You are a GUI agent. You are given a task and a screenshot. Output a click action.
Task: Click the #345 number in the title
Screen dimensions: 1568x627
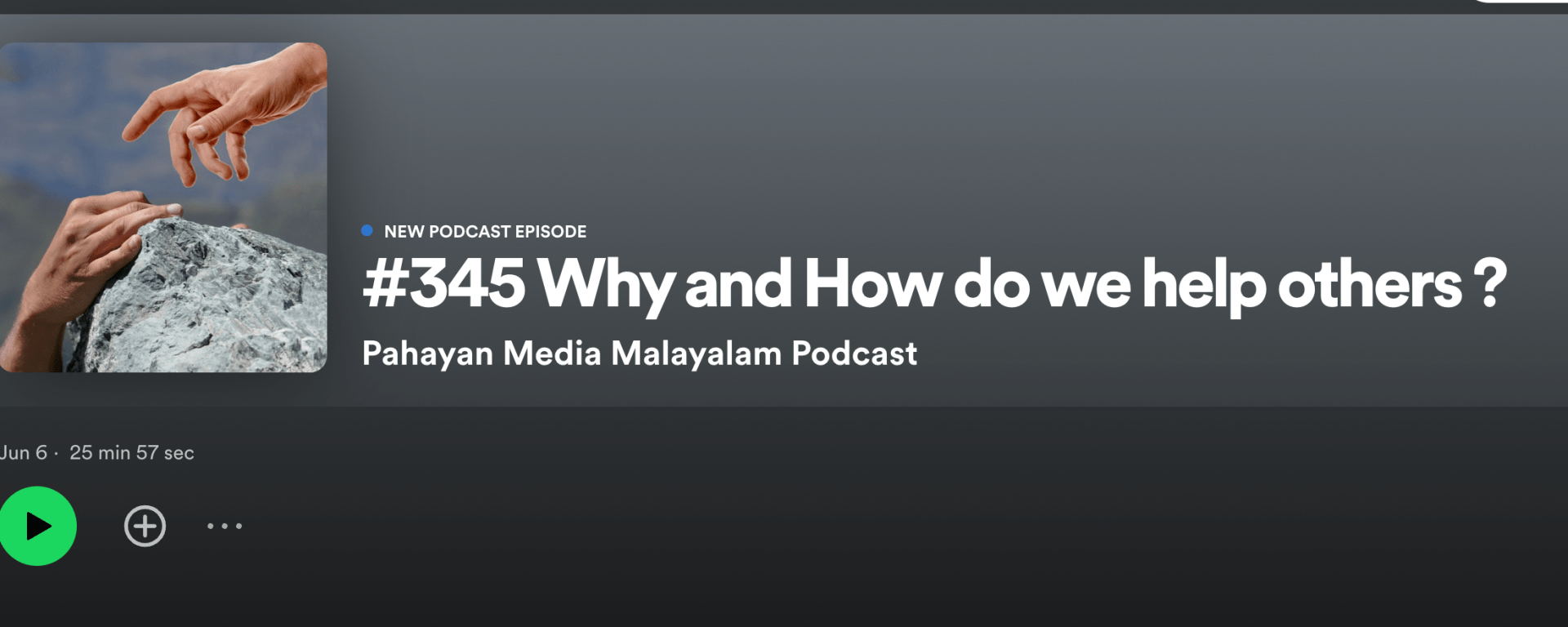[444, 284]
